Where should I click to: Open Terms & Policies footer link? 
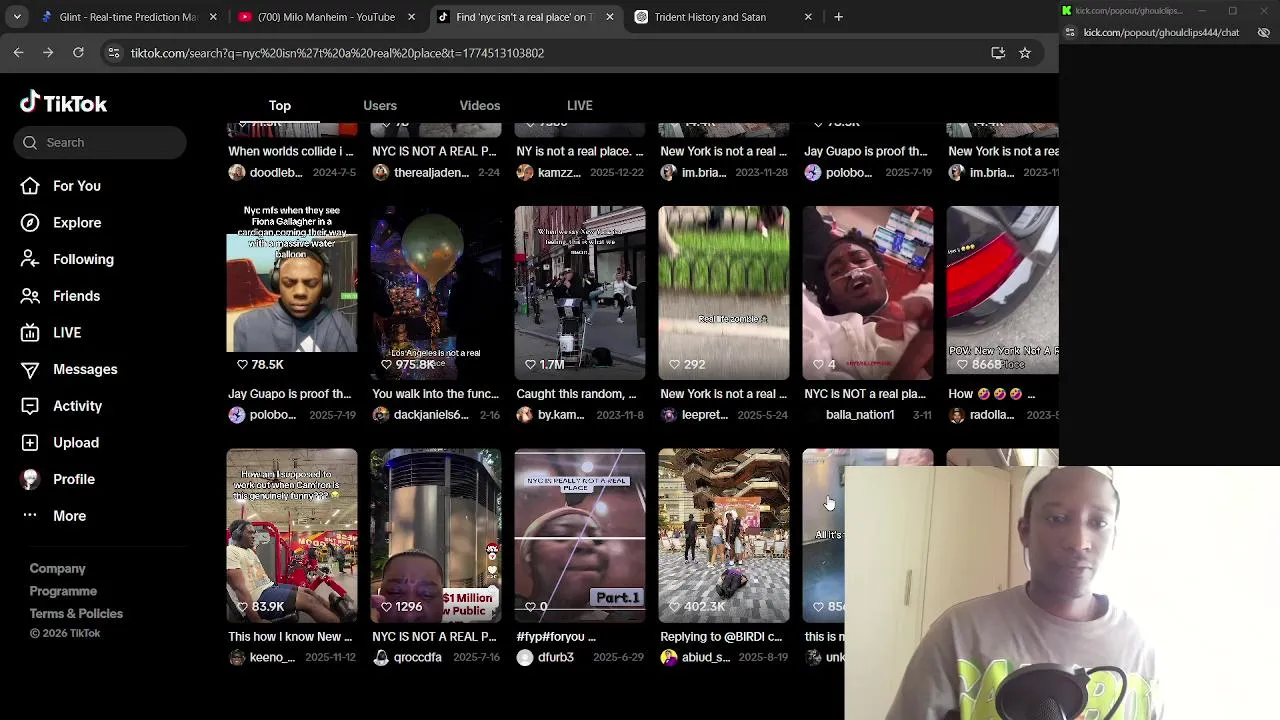click(76, 614)
